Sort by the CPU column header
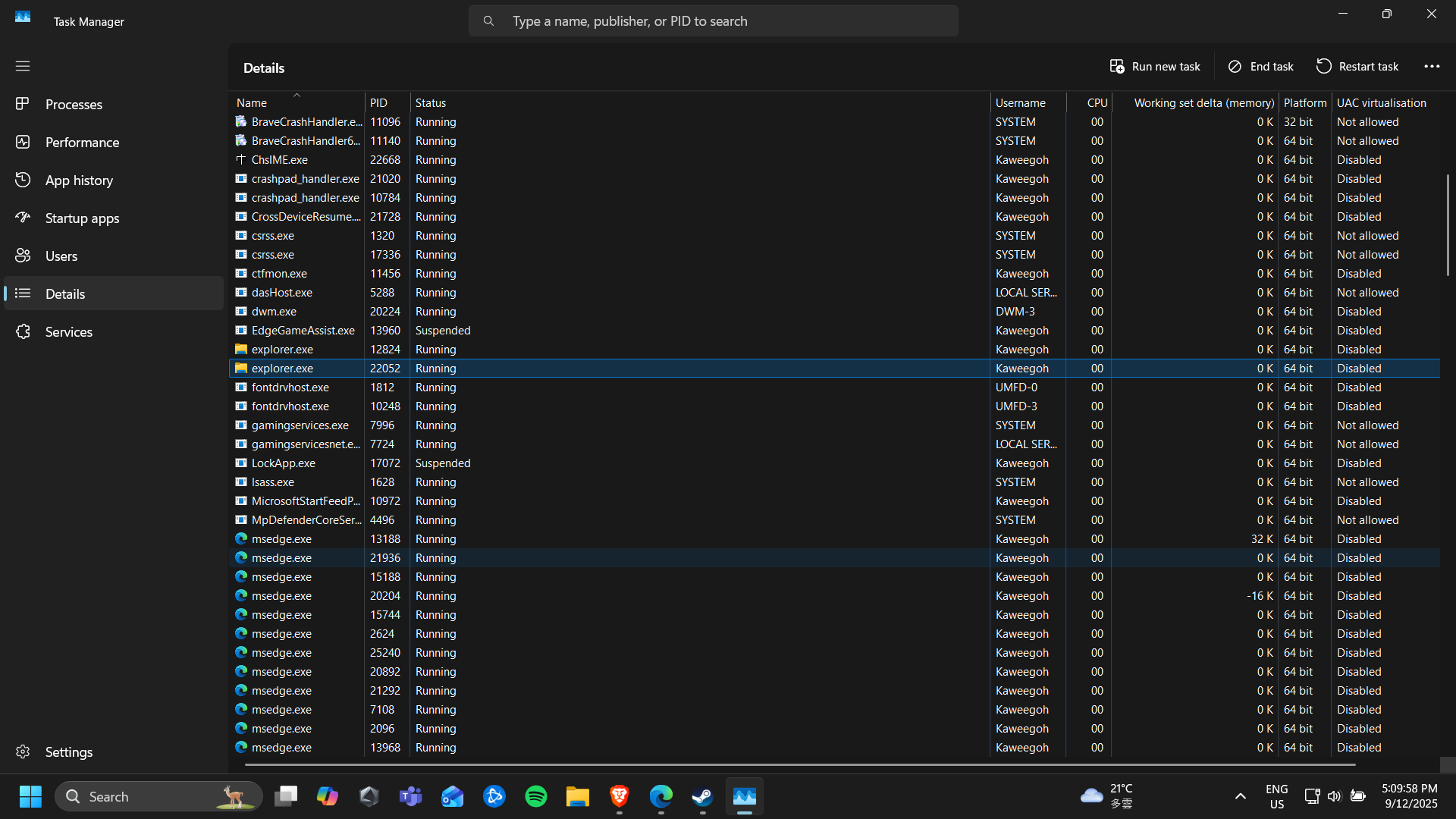Viewport: 1456px width, 819px height. (x=1097, y=103)
